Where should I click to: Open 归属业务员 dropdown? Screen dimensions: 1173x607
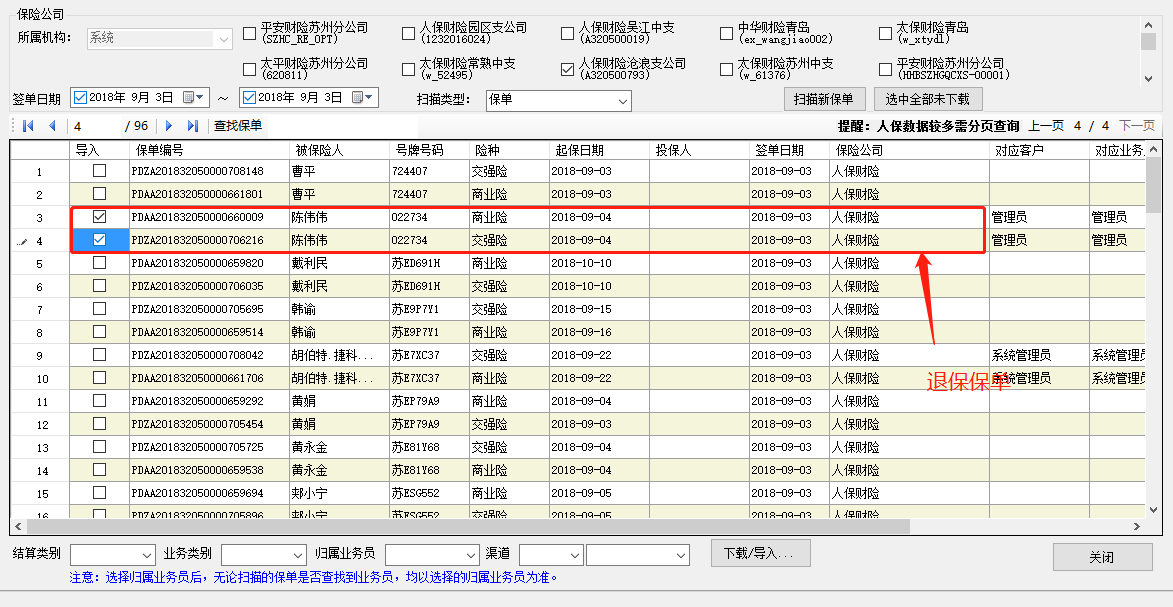471,555
